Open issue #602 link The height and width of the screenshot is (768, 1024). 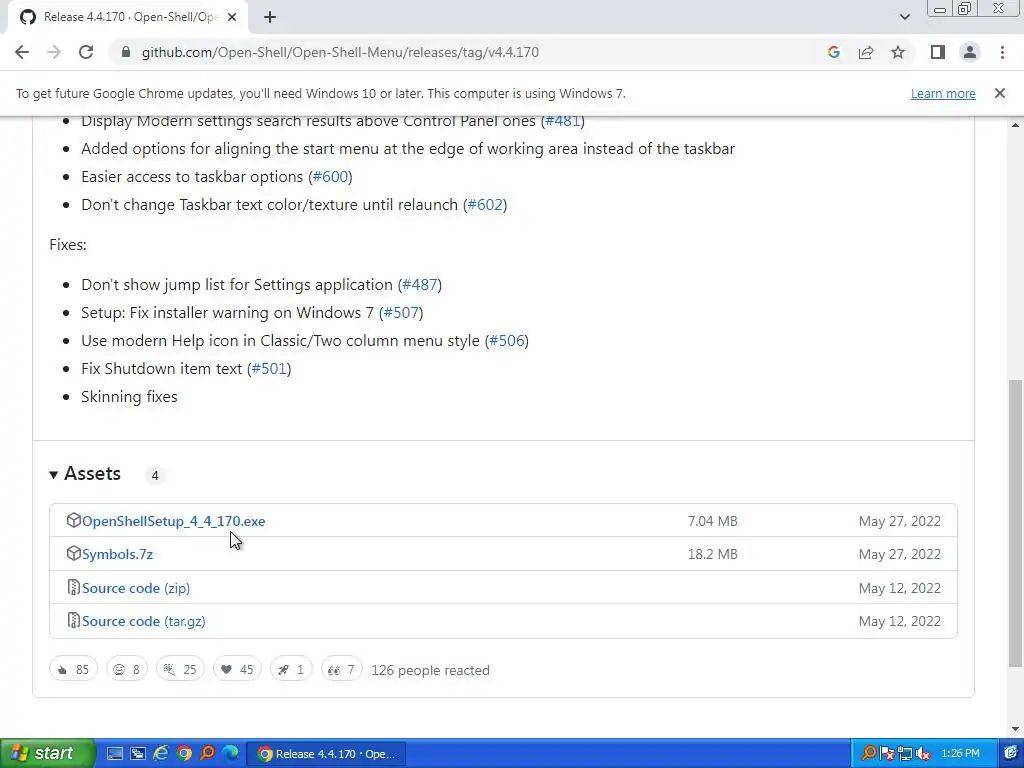point(485,204)
